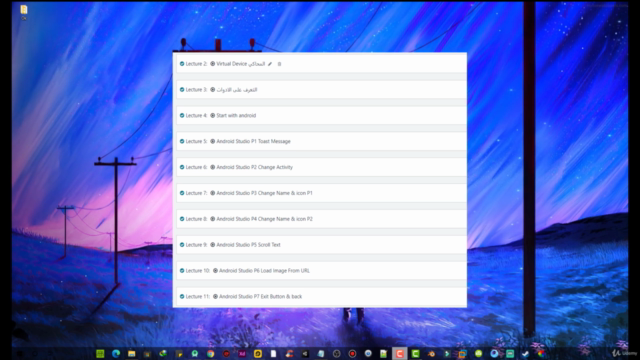Click the video icon before Start with android

213,116
